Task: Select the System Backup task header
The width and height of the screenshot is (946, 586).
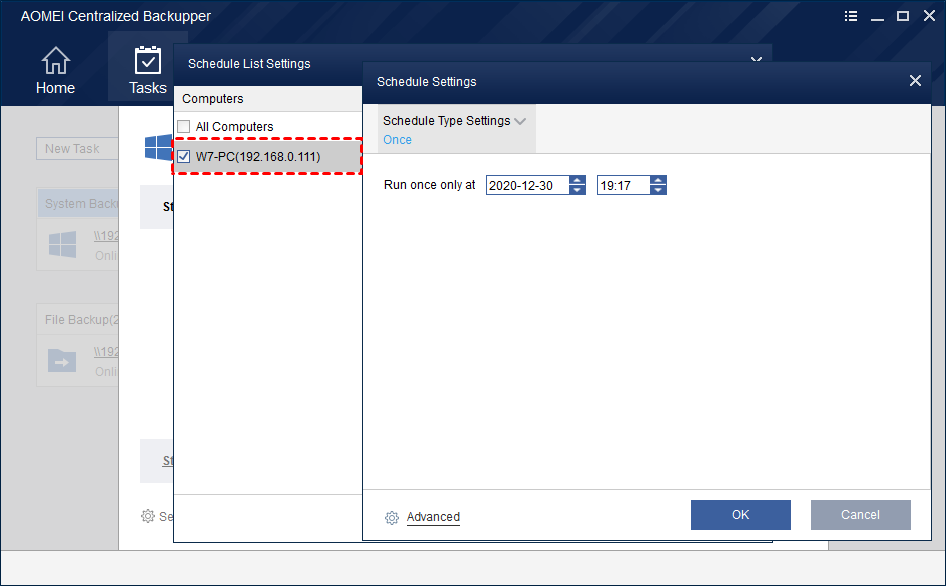Action: click(78, 203)
